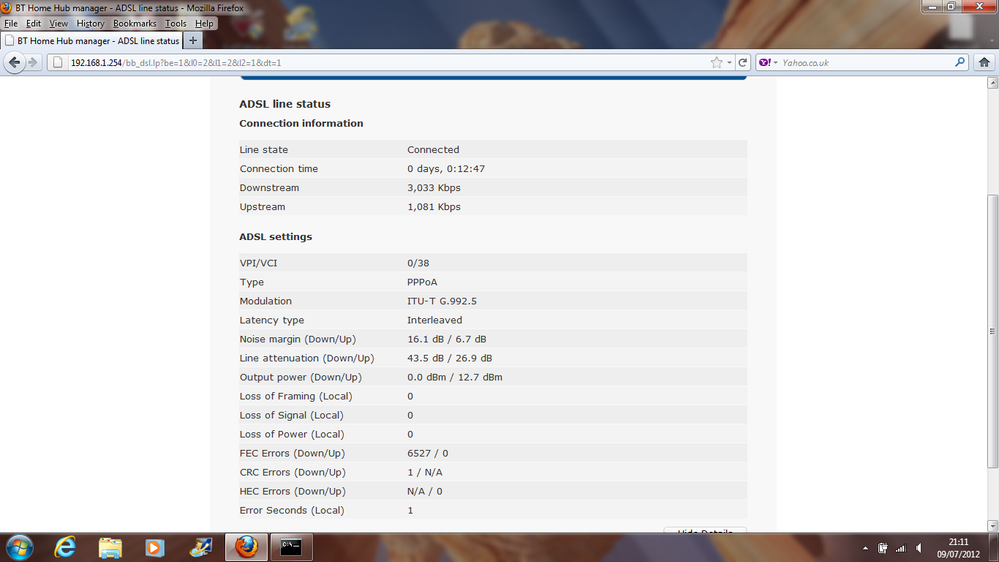
Task: Select the BT Home Hub manager tab
Action: (x=92, y=41)
